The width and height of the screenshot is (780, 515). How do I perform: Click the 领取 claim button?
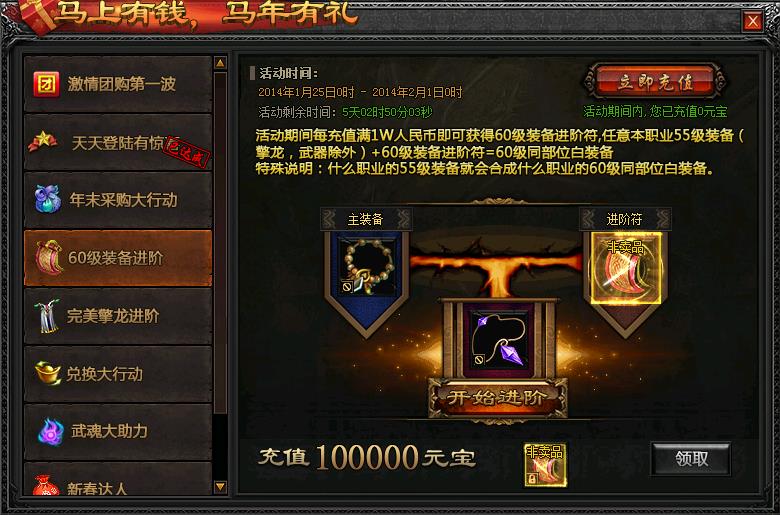click(691, 458)
